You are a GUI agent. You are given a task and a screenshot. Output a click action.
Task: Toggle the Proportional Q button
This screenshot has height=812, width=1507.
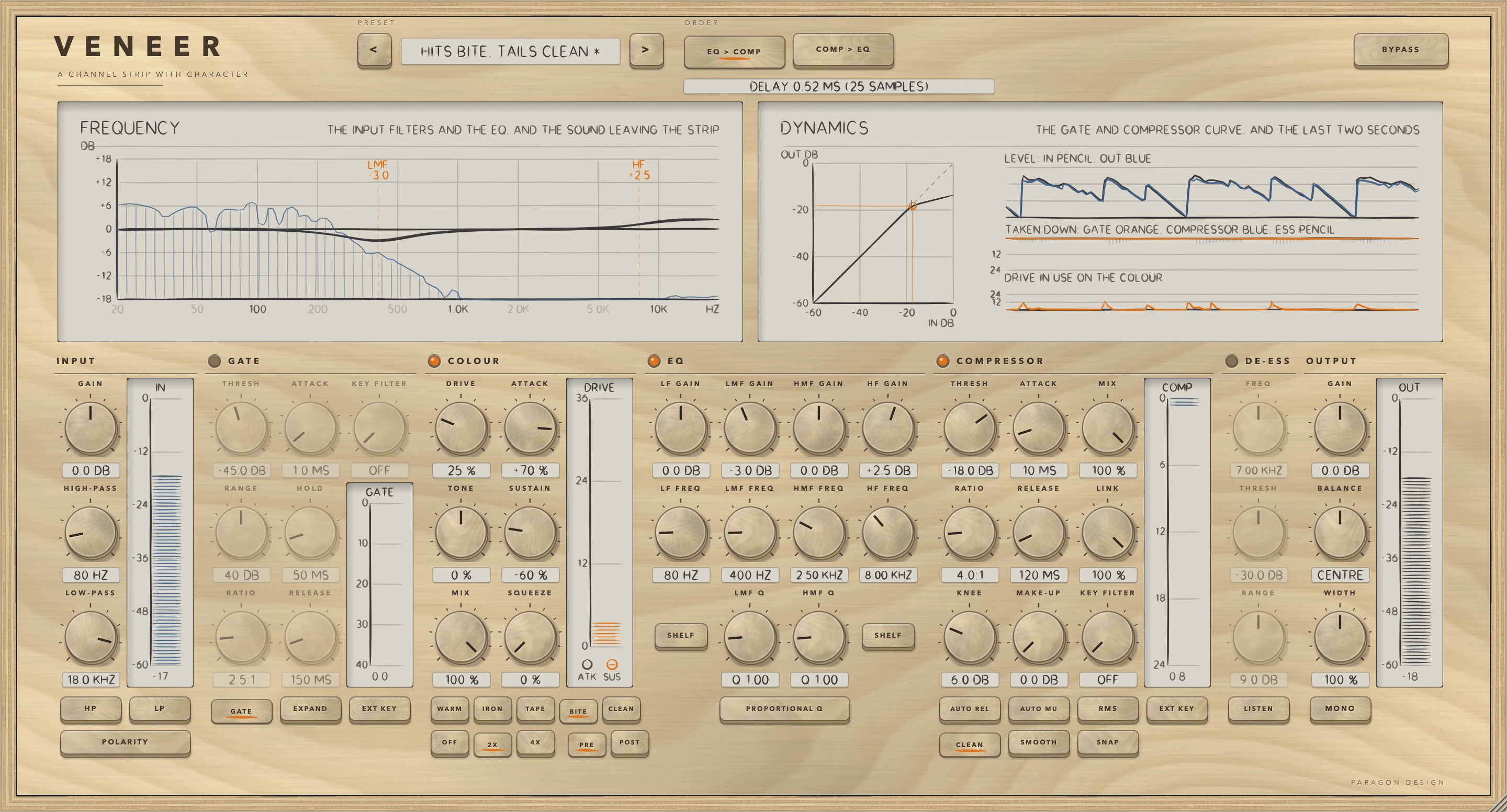click(x=784, y=709)
